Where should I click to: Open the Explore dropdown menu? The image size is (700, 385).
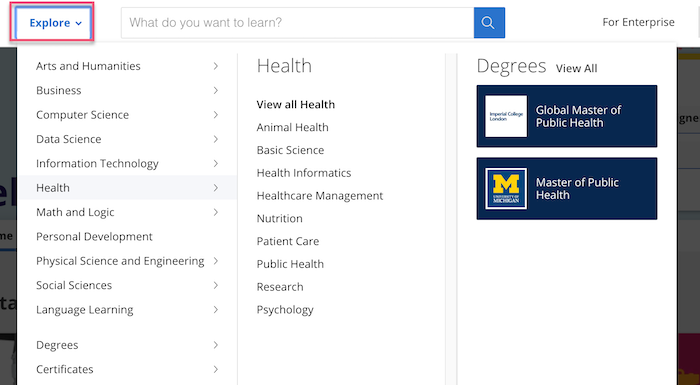pyautogui.click(x=56, y=23)
